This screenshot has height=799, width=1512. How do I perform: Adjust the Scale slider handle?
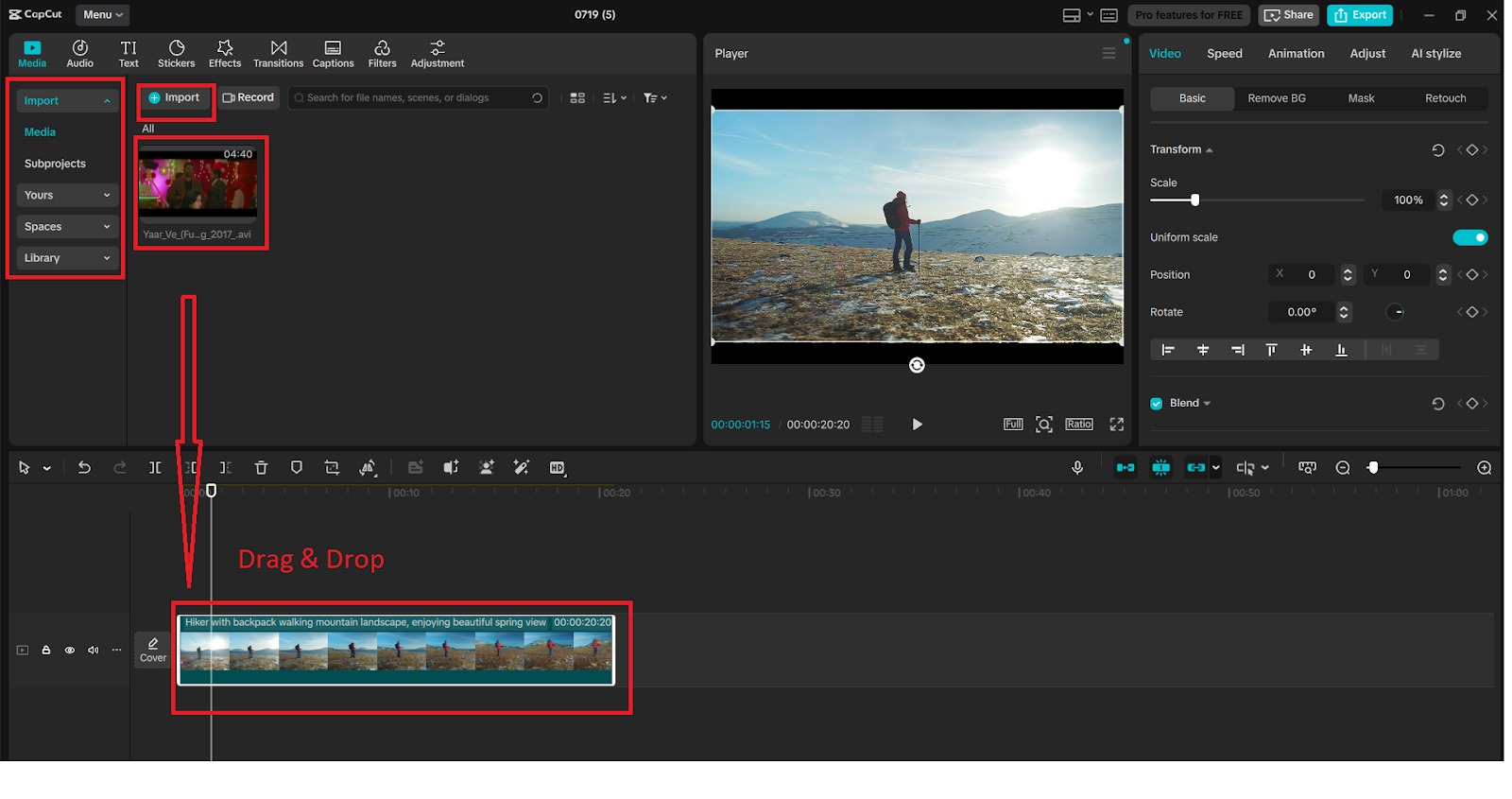click(x=1194, y=200)
